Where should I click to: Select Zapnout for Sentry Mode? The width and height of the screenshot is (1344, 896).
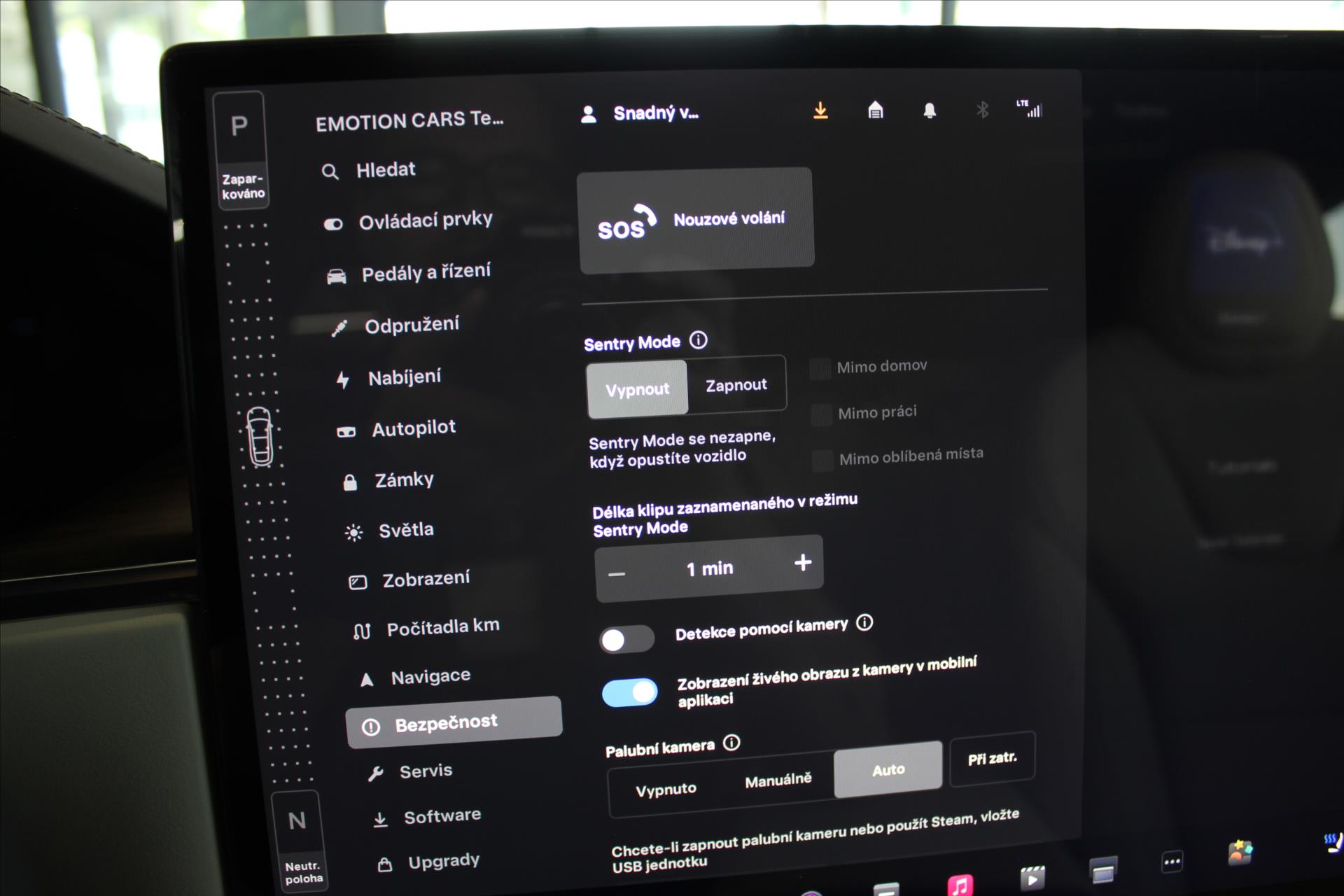tap(736, 385)
